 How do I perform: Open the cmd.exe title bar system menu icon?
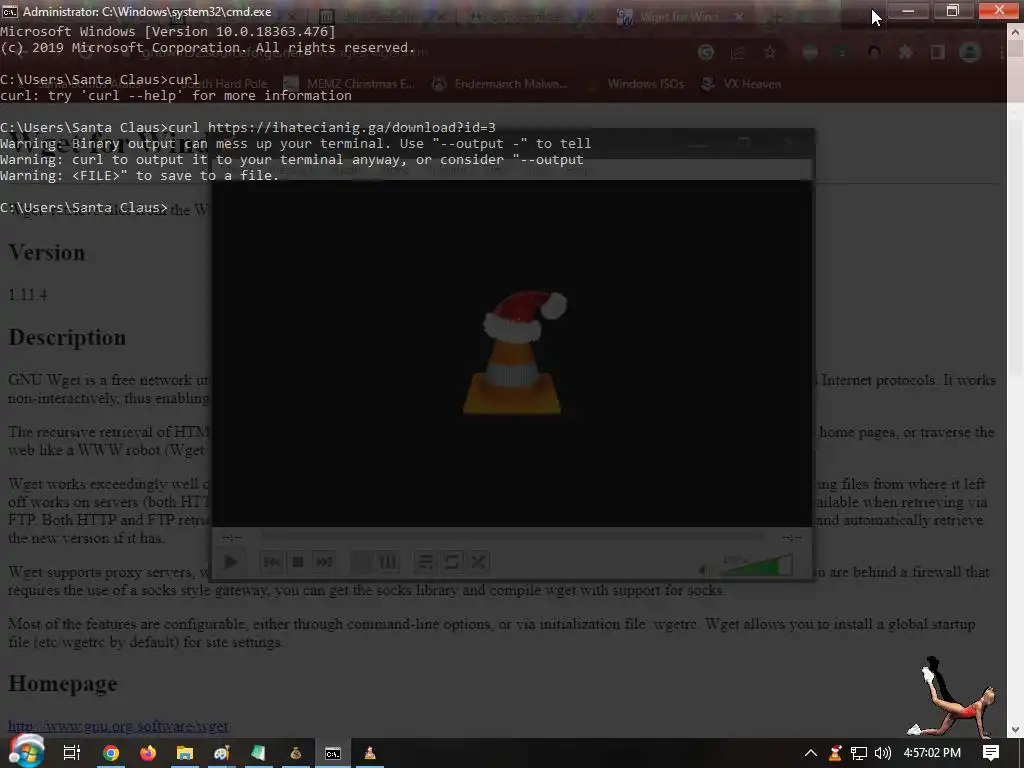10,12
